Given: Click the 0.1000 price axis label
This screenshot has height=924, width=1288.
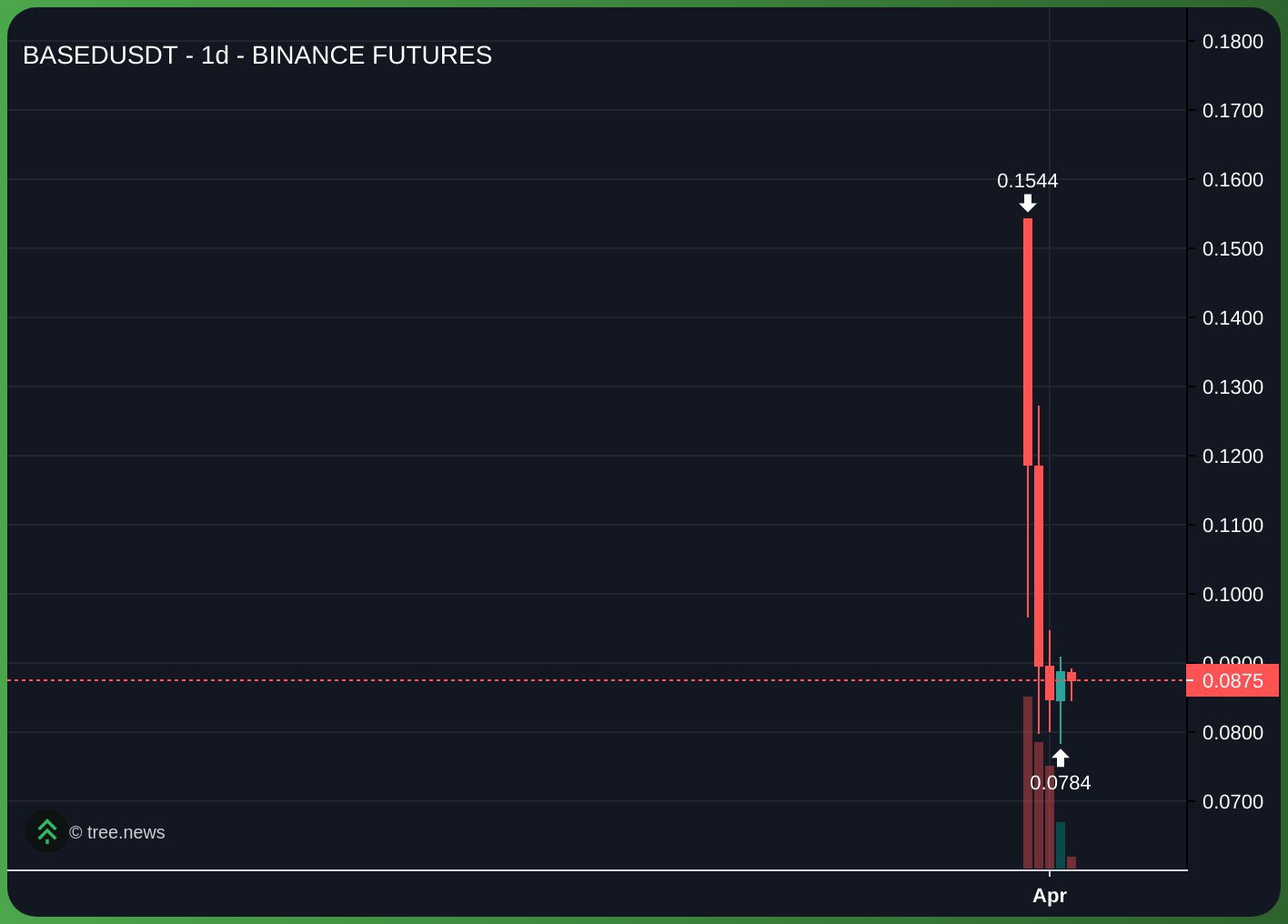Looking at the screenshot, I should pos(1233,595).
